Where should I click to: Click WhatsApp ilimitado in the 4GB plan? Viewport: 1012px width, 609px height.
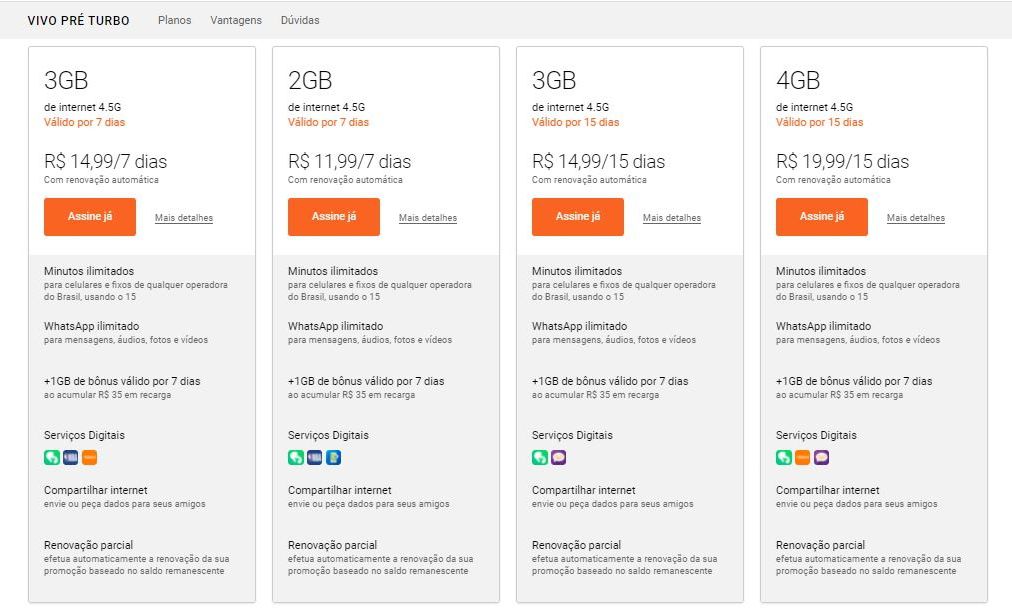click(x=824, y=326)
